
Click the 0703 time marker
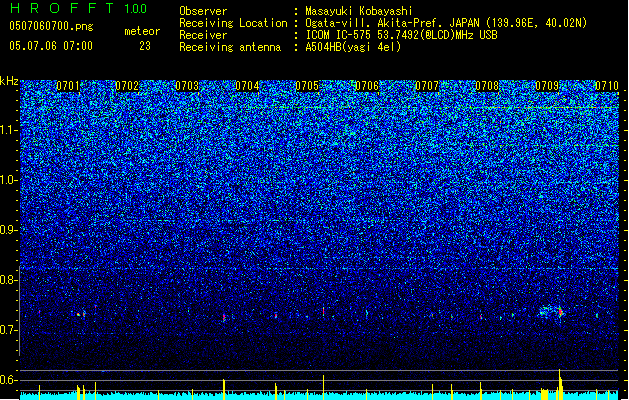point(187,86)
